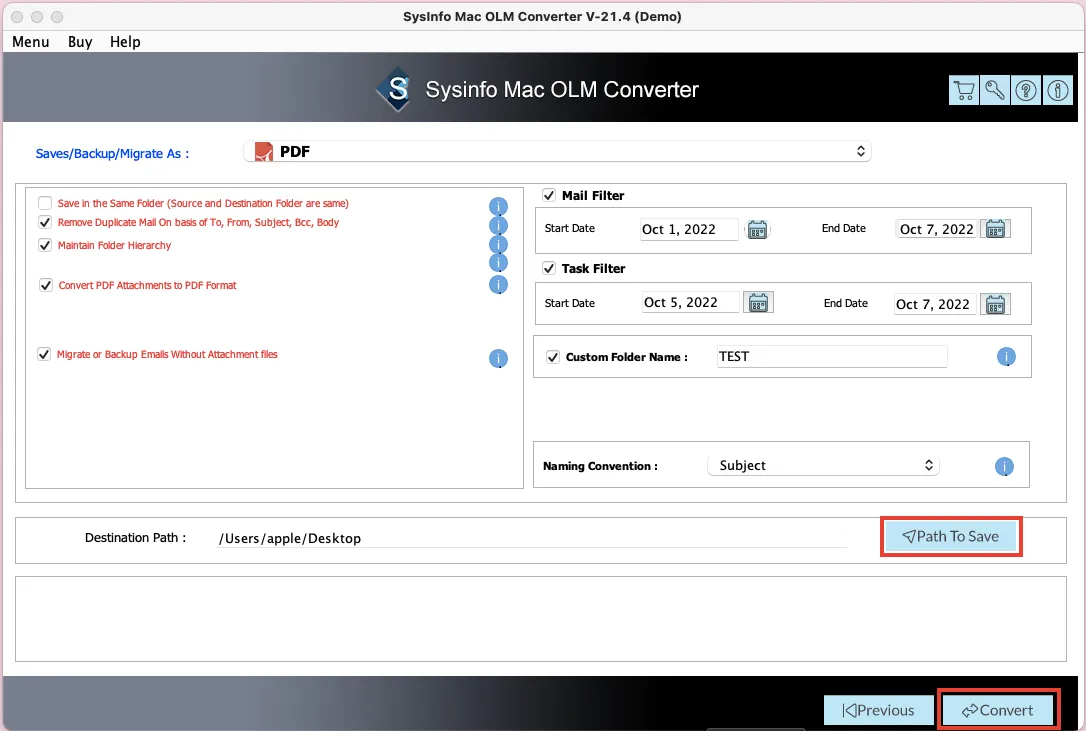The width and height of the screenshot is (1086, 731).
Task: Click Saves/Backup/Migrate As label
Action: [x=112, y=153]
